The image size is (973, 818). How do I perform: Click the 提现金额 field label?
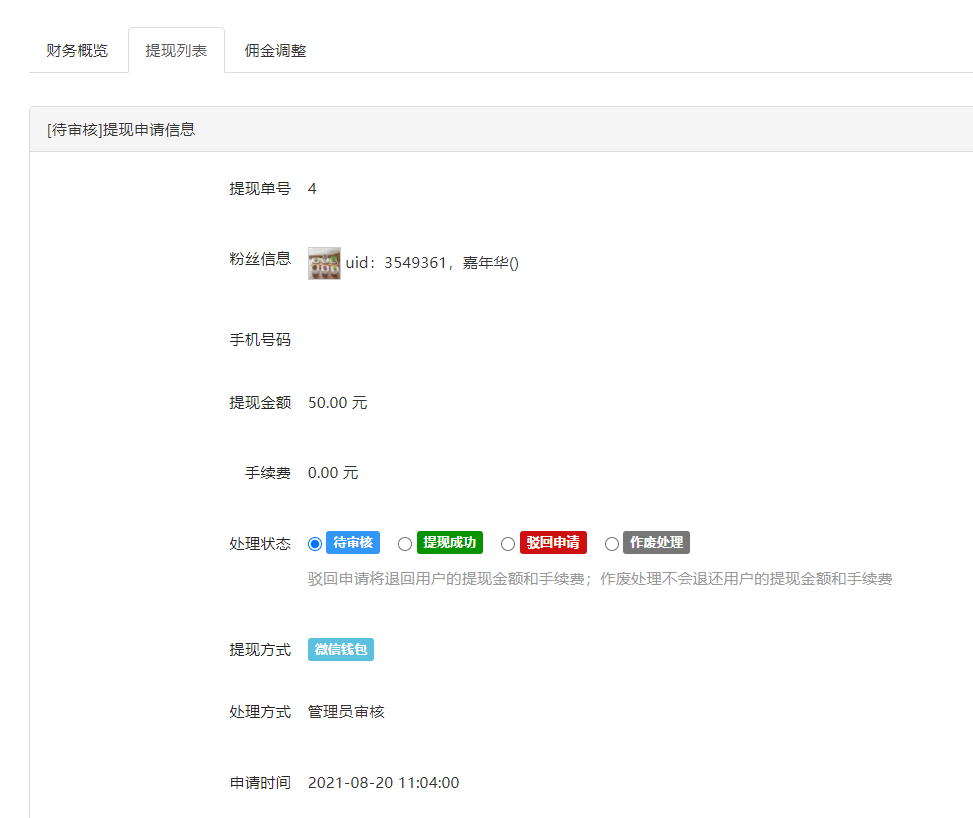[x=260, y=403]
